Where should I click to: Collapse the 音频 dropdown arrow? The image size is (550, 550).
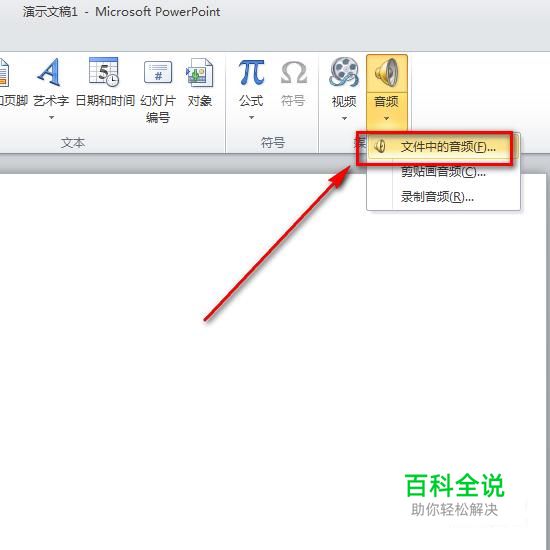[387, 119]
